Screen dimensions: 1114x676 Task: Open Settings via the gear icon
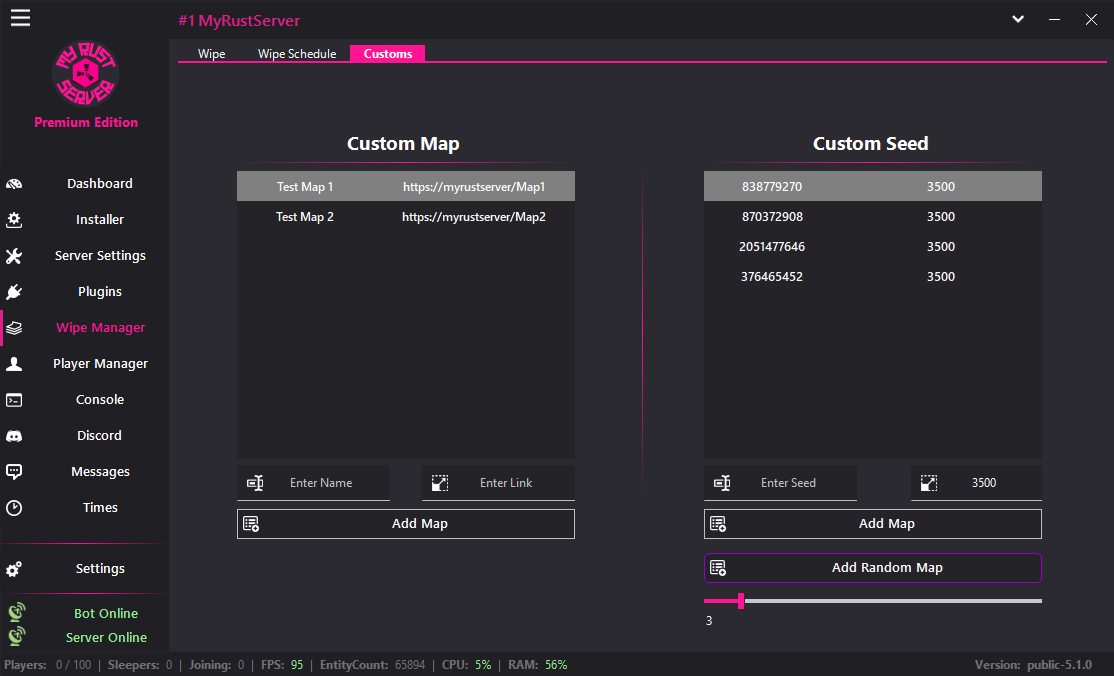(x=14, y=568)
